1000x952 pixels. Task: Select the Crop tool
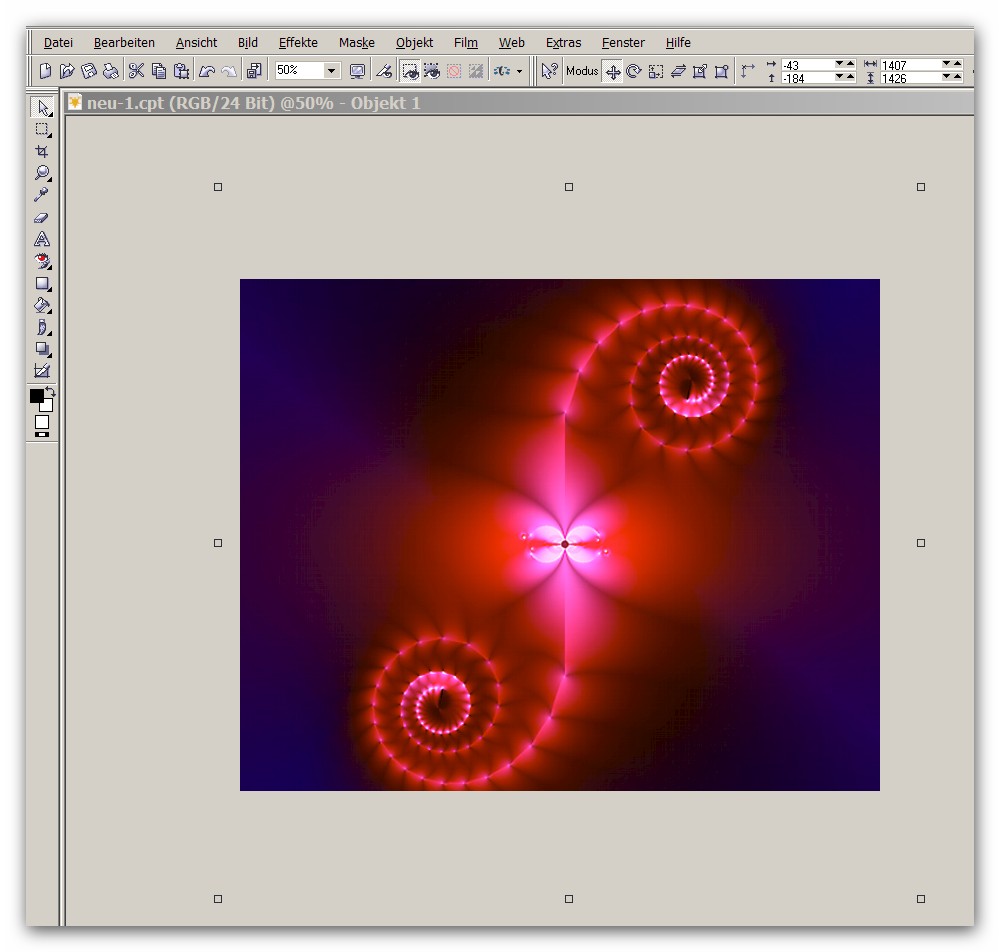point(42,151)
